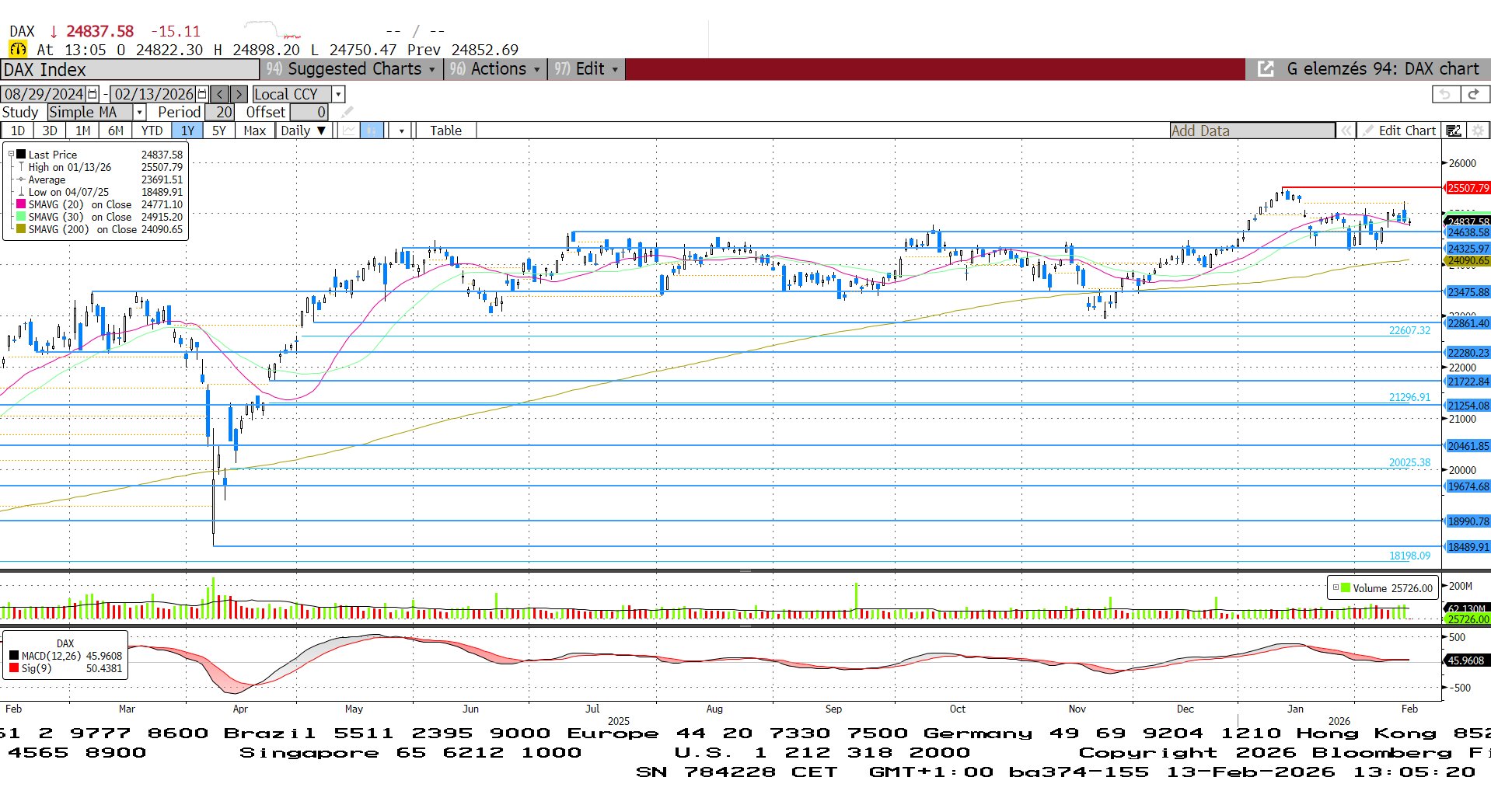Image resolution: width=1491 pixels, height=812 pixels.
Task: Click the undo arrow button
Action: coord(1445,94)
